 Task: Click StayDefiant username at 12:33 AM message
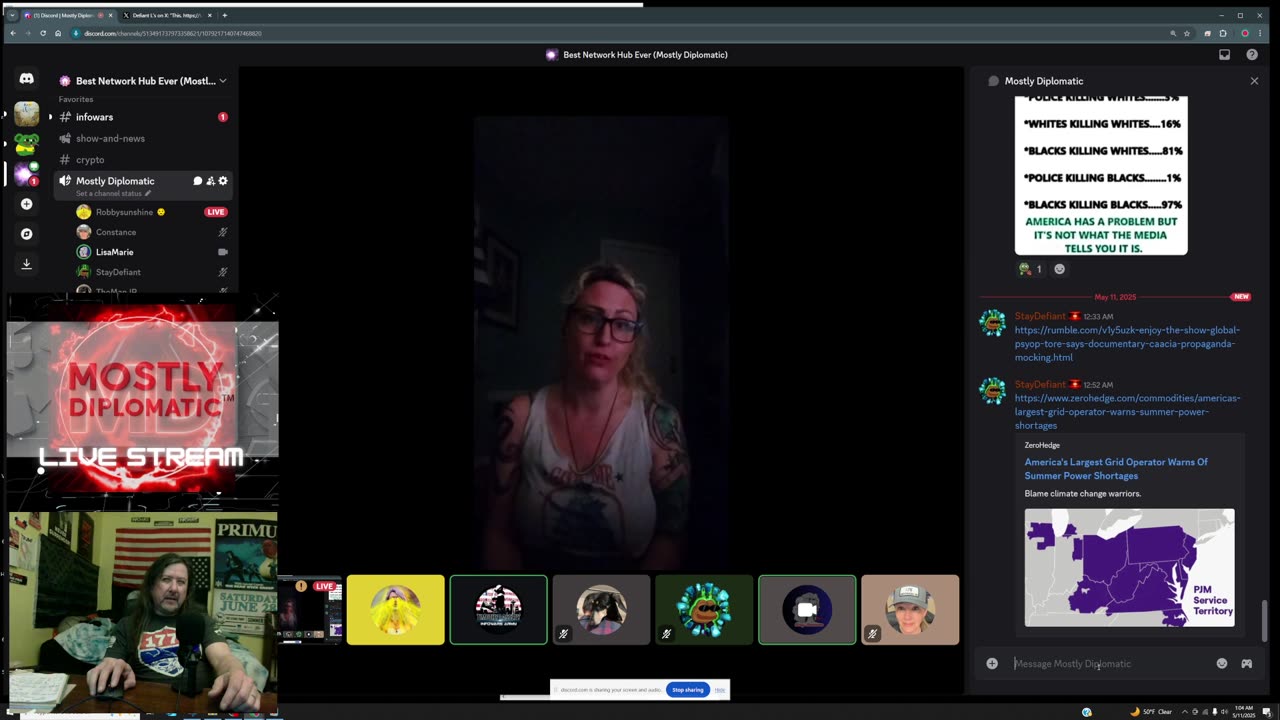pyautogui.click(x=1042, y=316)
